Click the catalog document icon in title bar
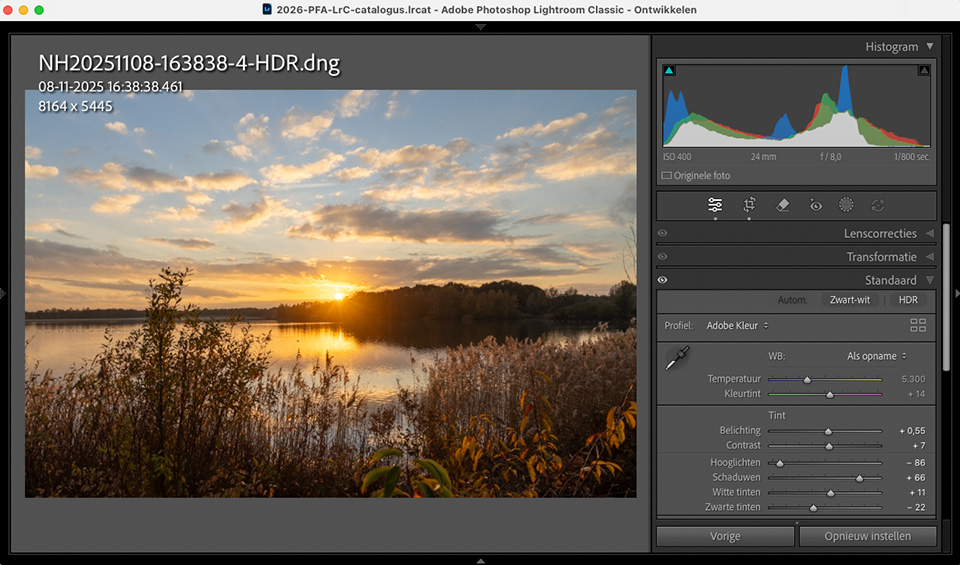960x565 pixels. (267, 9)
